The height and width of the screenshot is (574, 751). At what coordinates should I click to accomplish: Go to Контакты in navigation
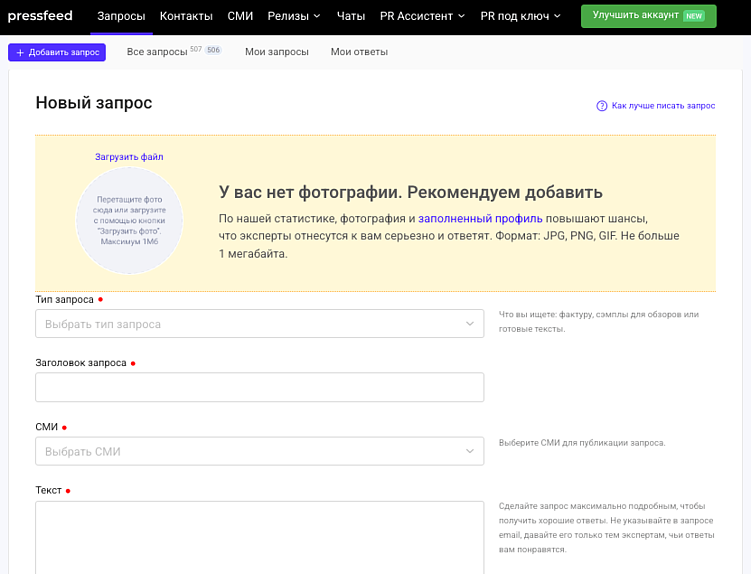point(186,16)
